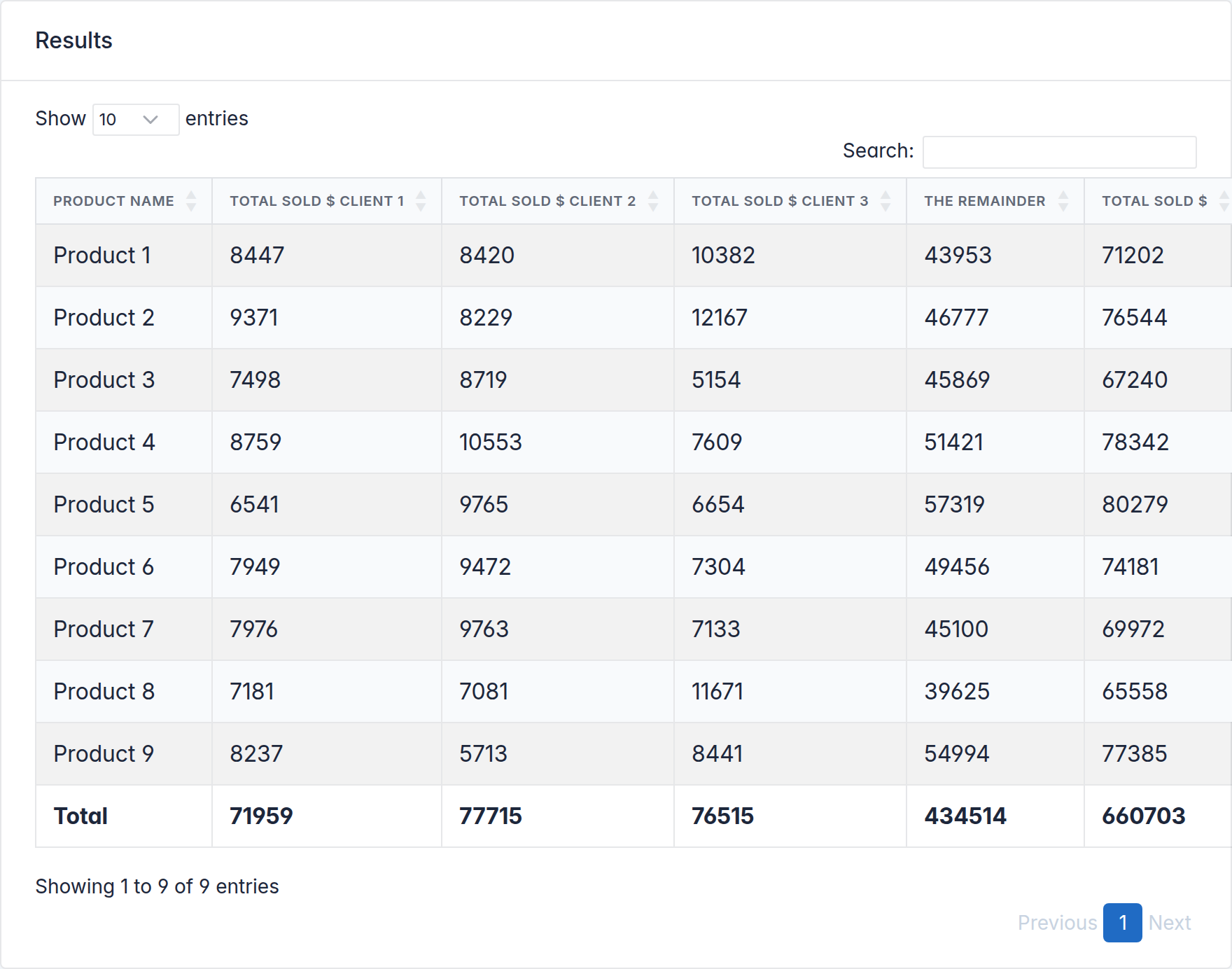The height and width of the screenshot is (969, 1232).
Task: Sort by The Remainder column header
Action: click(x=995, y=201)
